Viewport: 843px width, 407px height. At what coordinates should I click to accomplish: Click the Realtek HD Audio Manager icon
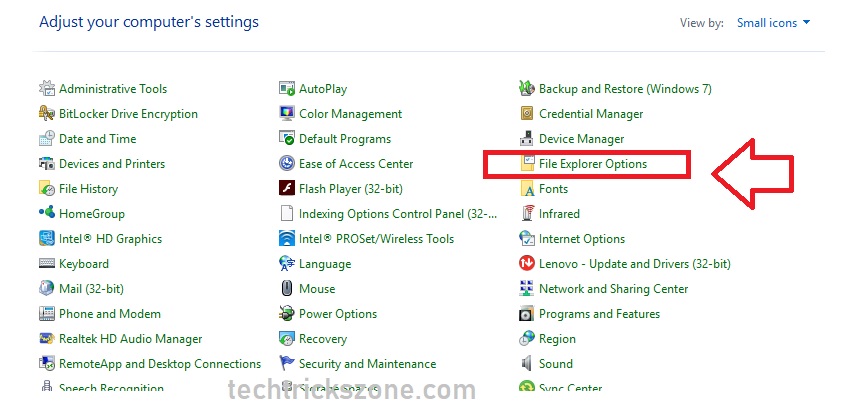pos(47,339)
